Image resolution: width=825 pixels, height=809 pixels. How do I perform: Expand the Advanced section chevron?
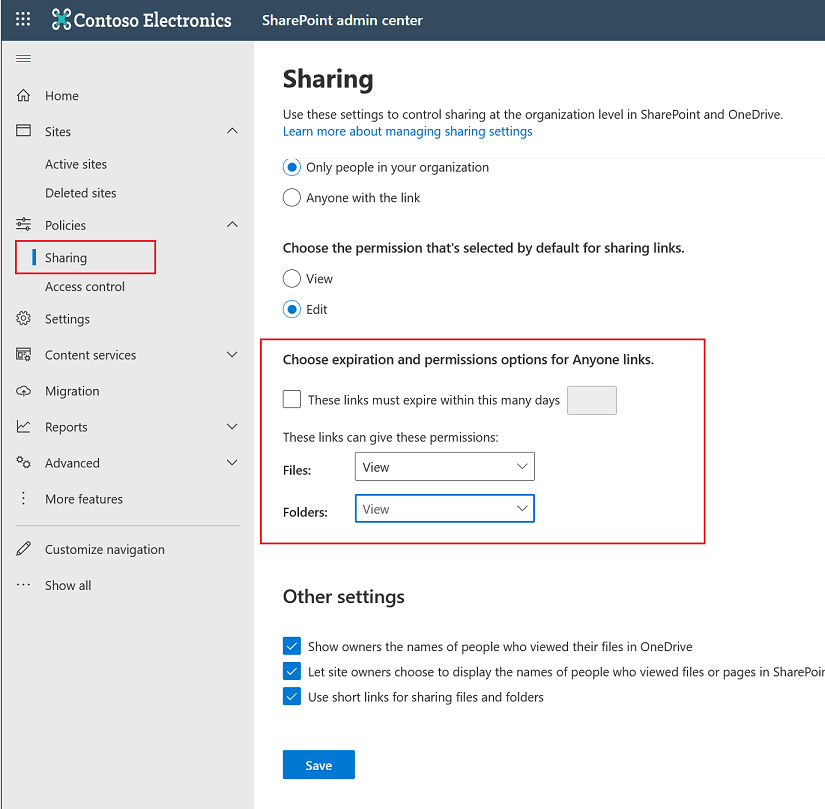[232, 462]
